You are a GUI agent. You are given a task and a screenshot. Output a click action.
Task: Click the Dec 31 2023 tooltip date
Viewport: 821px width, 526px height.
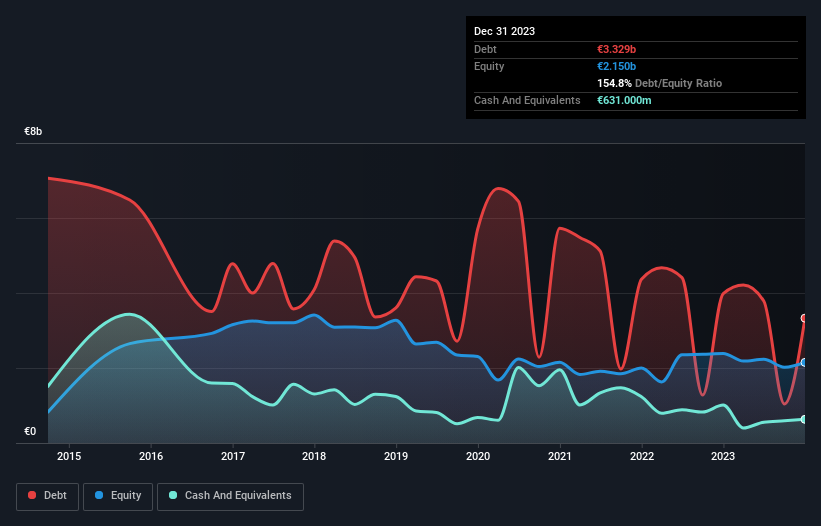tap(504, 31)
